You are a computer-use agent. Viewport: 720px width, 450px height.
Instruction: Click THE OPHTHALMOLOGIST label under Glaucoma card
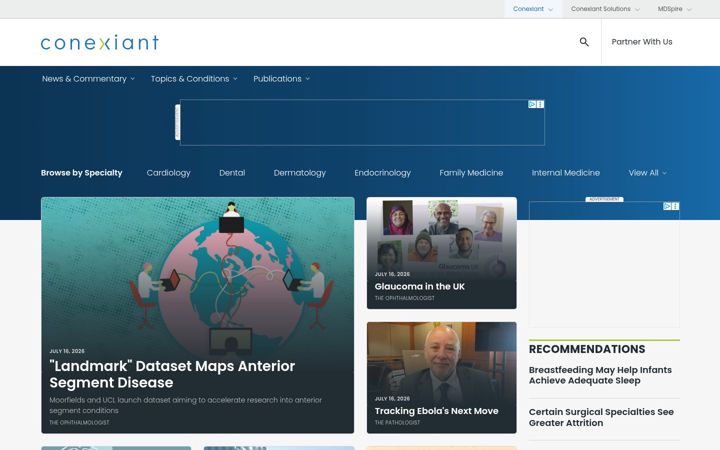click(404, 298)
